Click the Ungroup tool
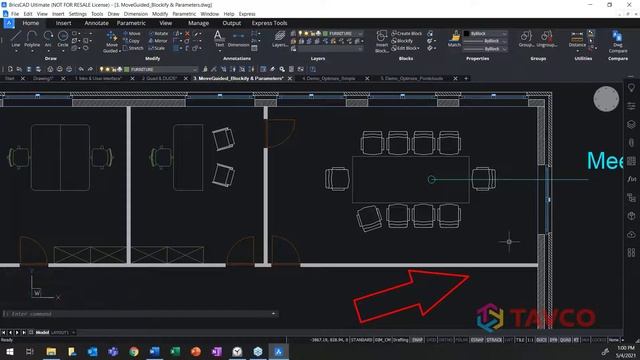Viewport: 640px width, 360px height. (547, 39)
